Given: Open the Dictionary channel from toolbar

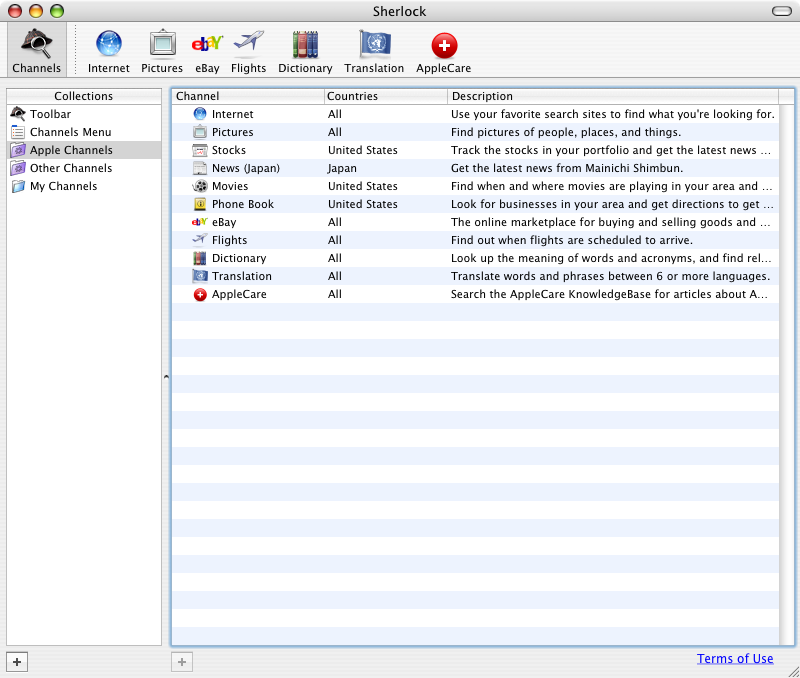Looking at the screenshot, I should click(305, 52).
